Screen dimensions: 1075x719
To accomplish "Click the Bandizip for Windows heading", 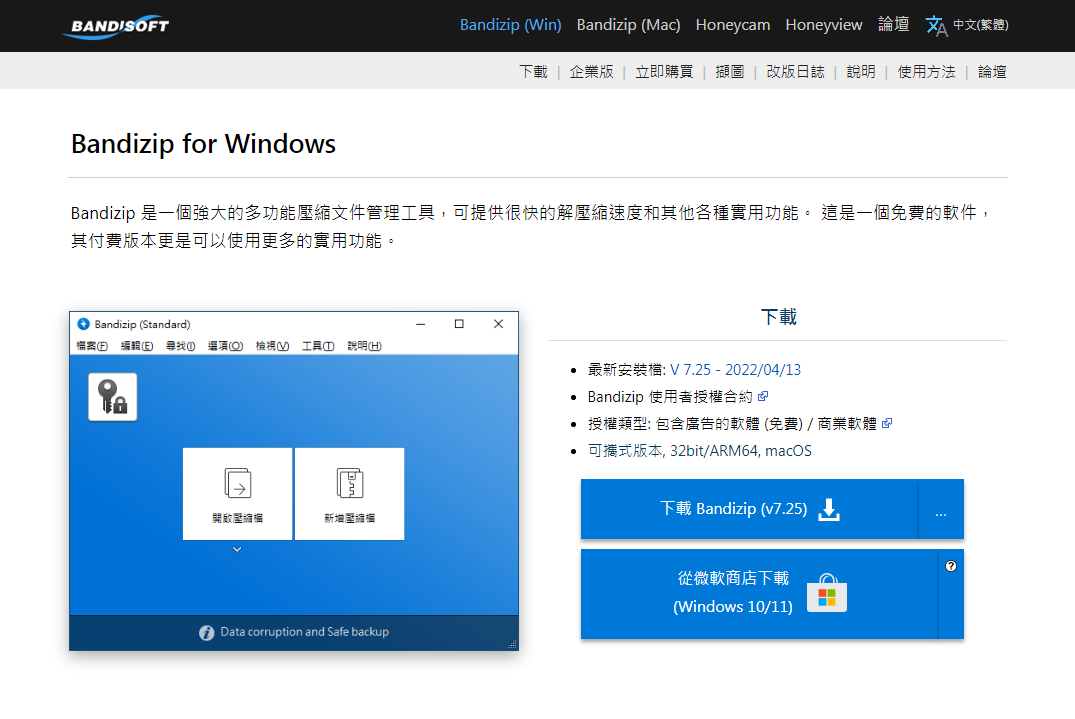I will pyautogui.click(x=204, y=144).
